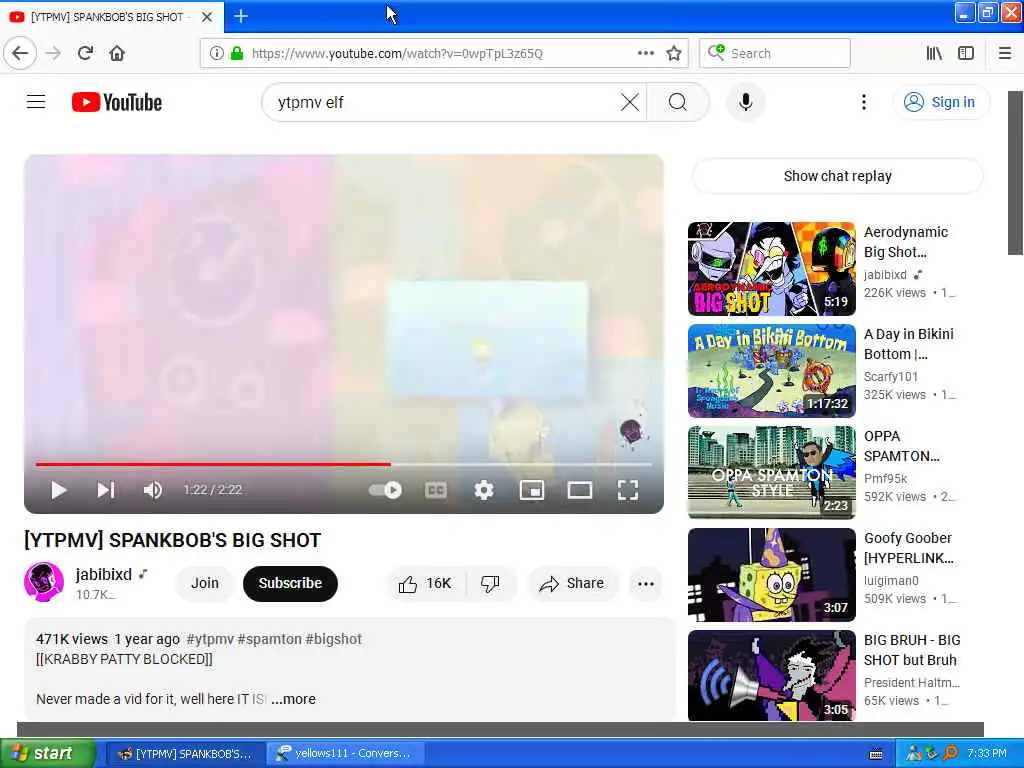Open the YouTube guide hamburger menu
Viewport: 1024px width, 768px height.
(36, 102)
